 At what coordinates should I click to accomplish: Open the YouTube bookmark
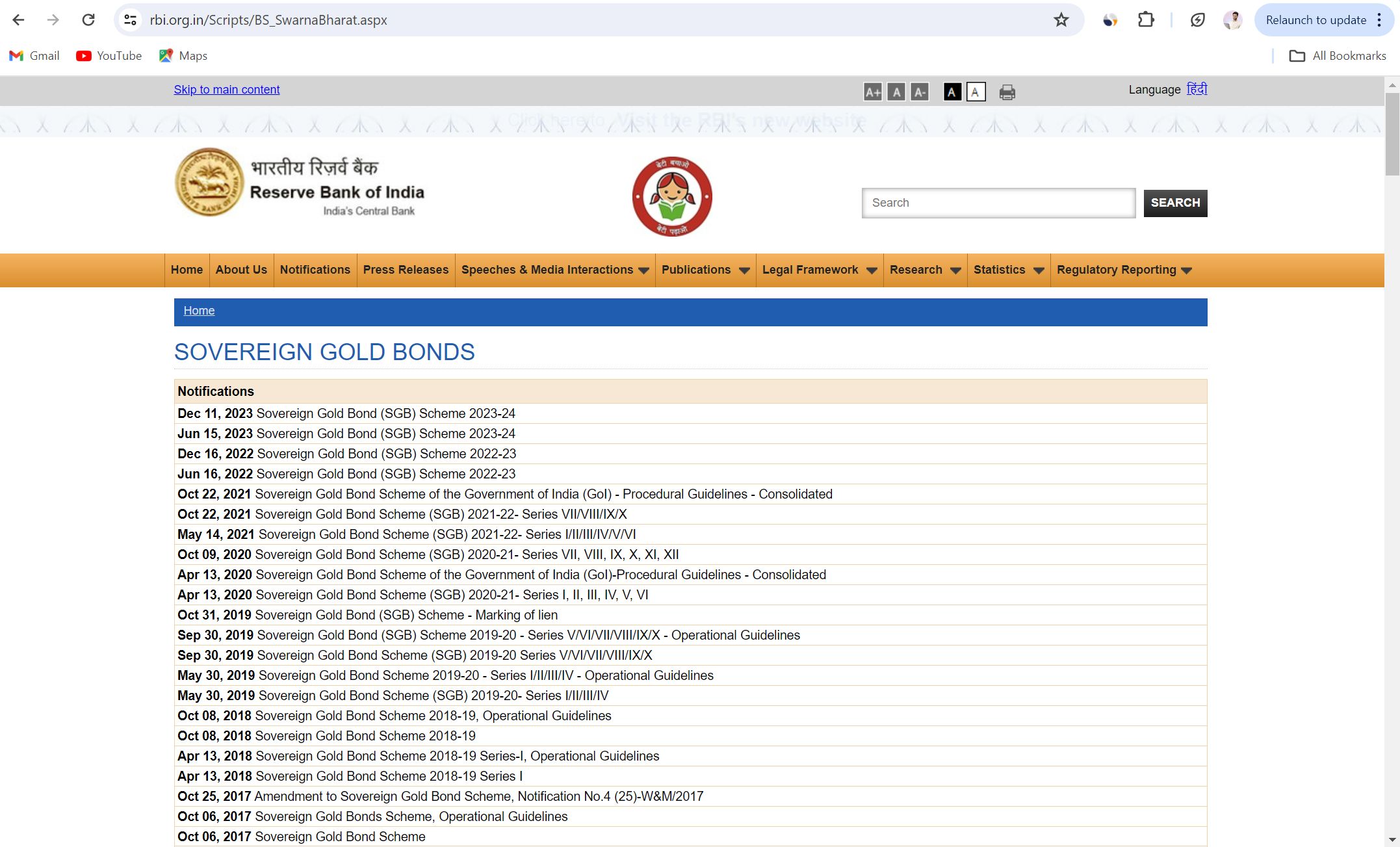tap(109, 56)
